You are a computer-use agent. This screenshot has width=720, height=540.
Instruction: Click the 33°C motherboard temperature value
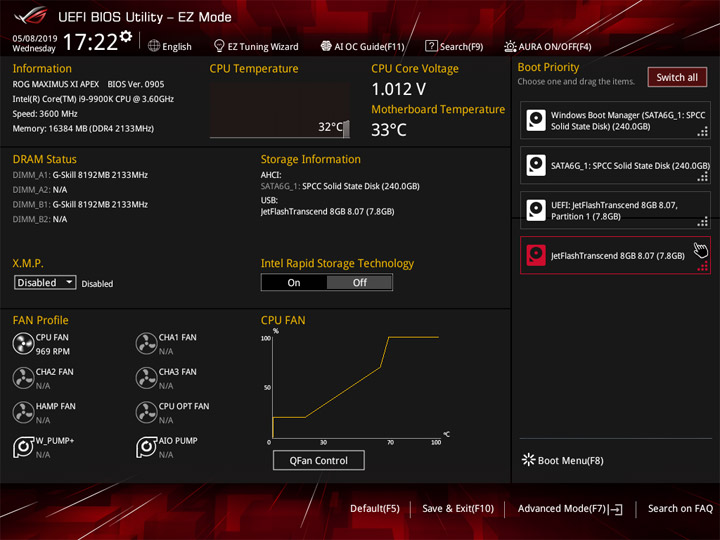[389, 129]
